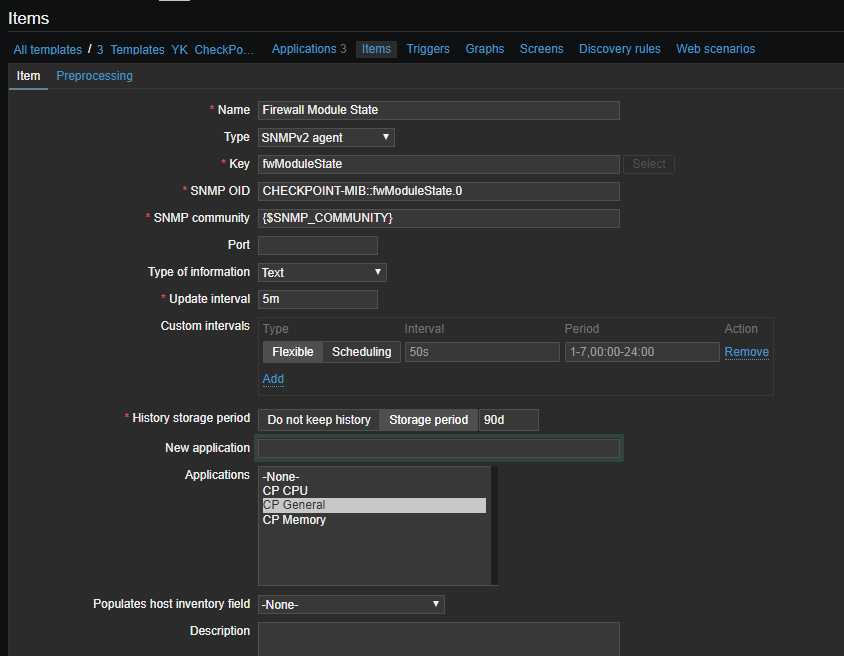
Task: Remove the custom interval row
Action: (x=746, y=352)
